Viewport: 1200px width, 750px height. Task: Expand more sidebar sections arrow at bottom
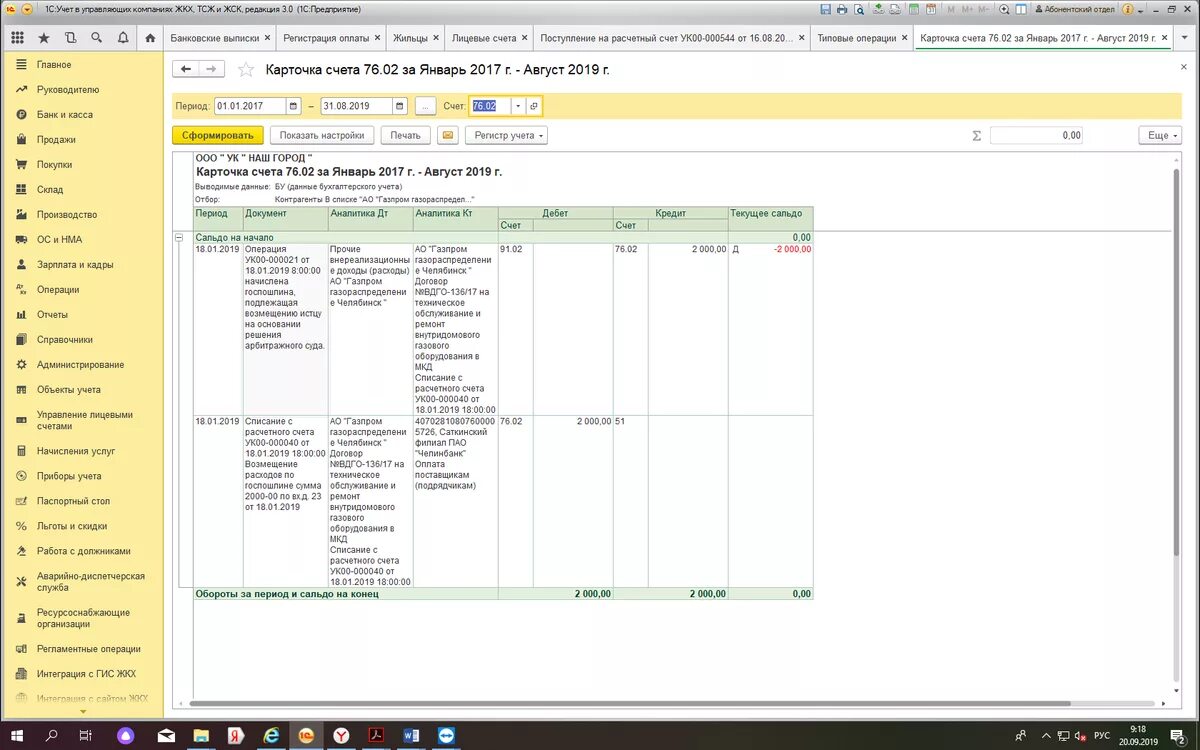[82, 712]
